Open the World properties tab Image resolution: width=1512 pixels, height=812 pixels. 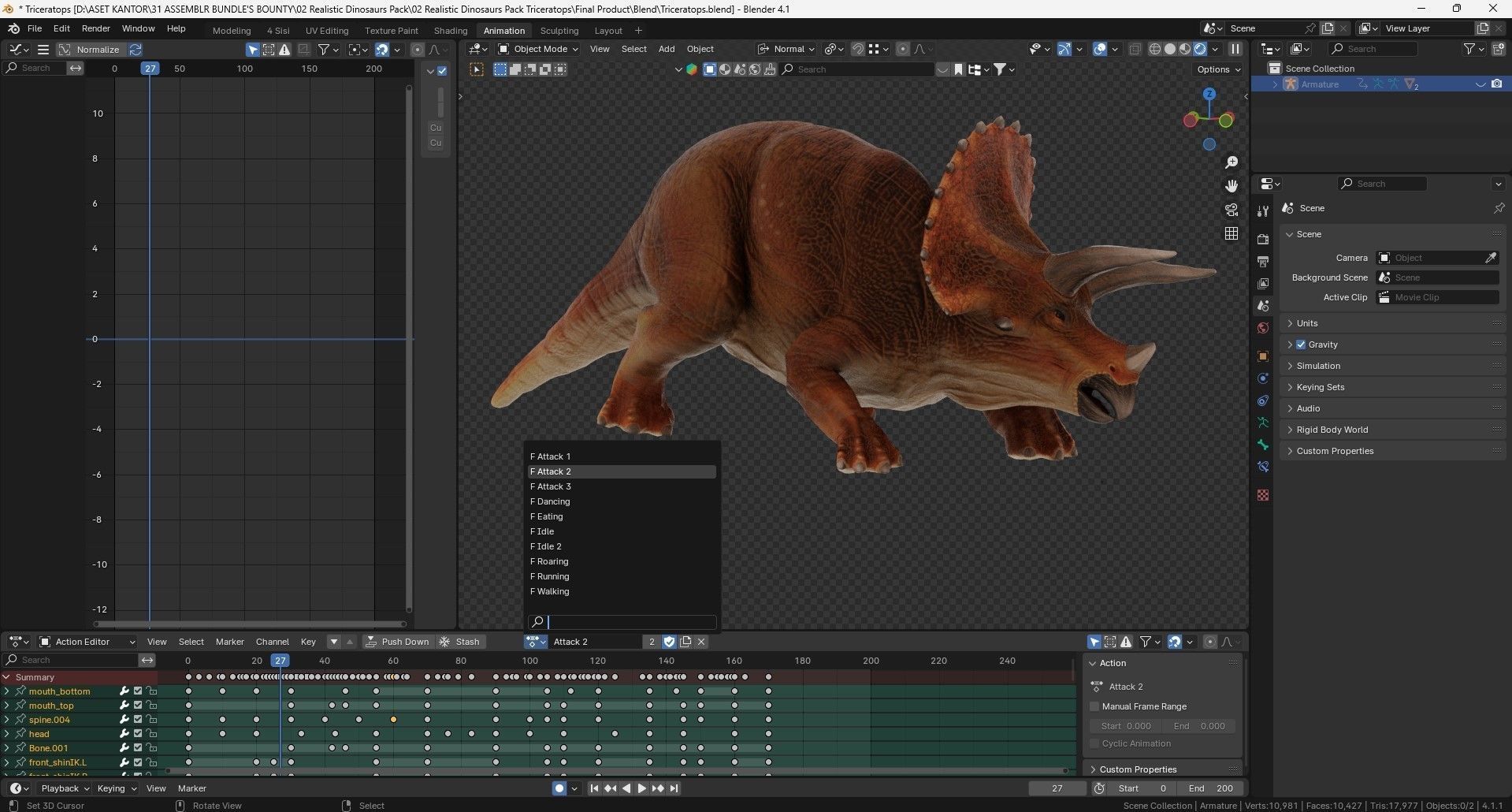pyautogui.click(x=1263, y=328)
